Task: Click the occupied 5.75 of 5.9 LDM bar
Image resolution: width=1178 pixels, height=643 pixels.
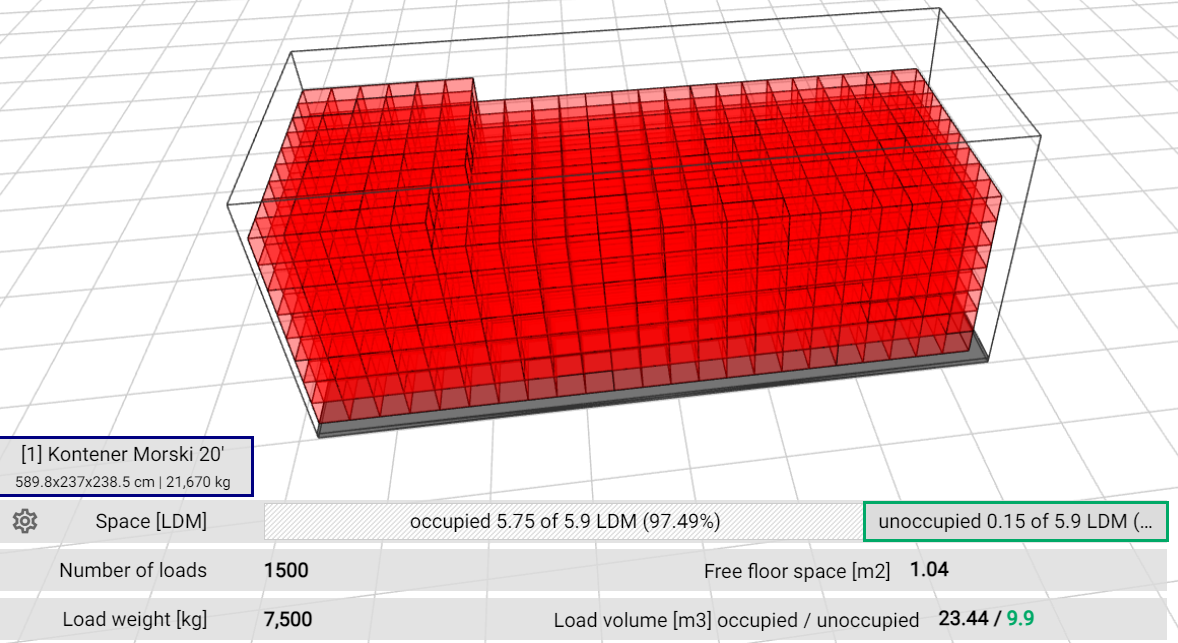Action: 564,521
